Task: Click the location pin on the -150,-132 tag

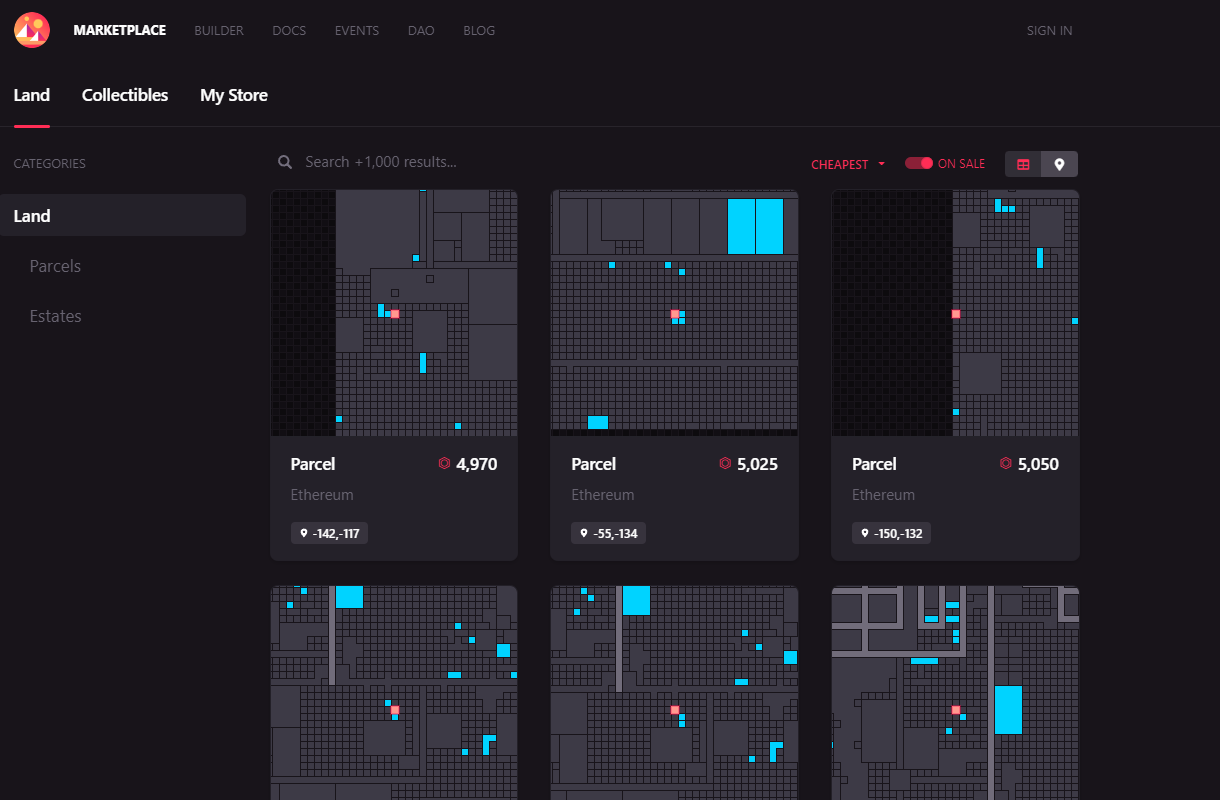Action: [864, 532]
